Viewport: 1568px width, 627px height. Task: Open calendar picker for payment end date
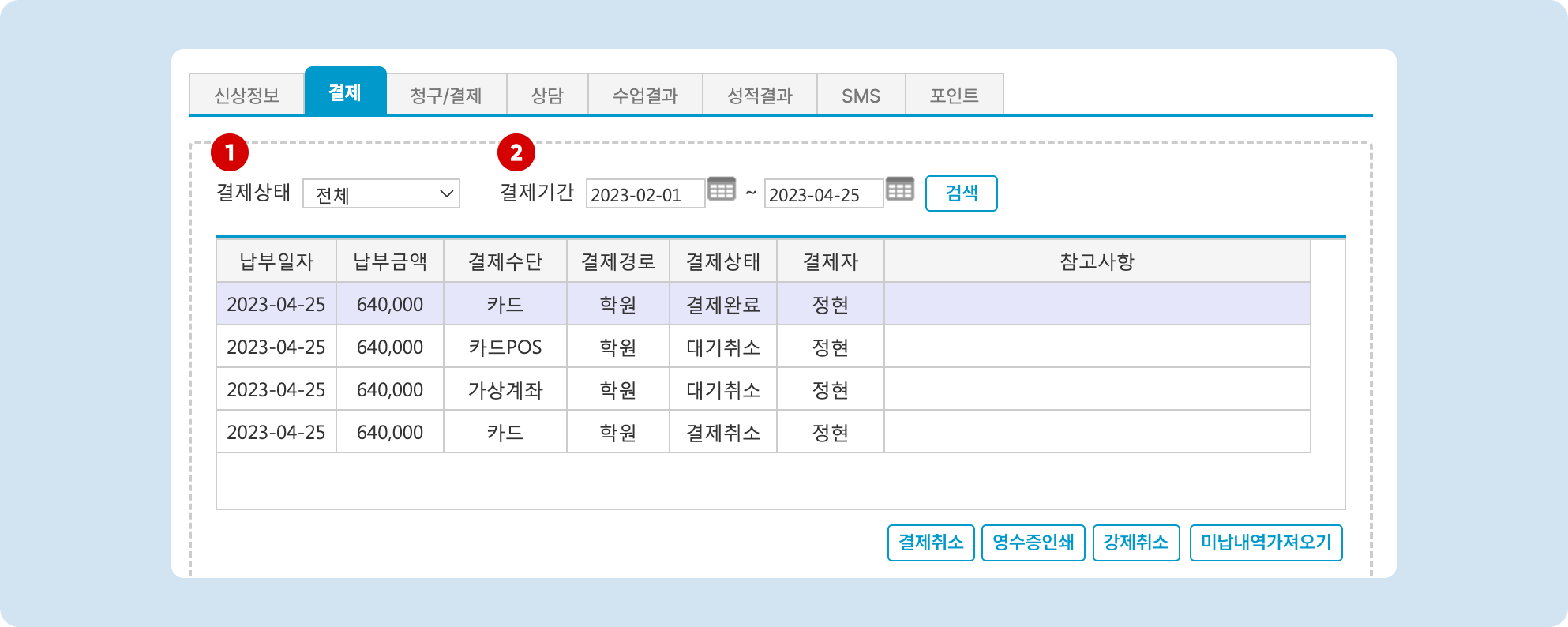[900, 189]
